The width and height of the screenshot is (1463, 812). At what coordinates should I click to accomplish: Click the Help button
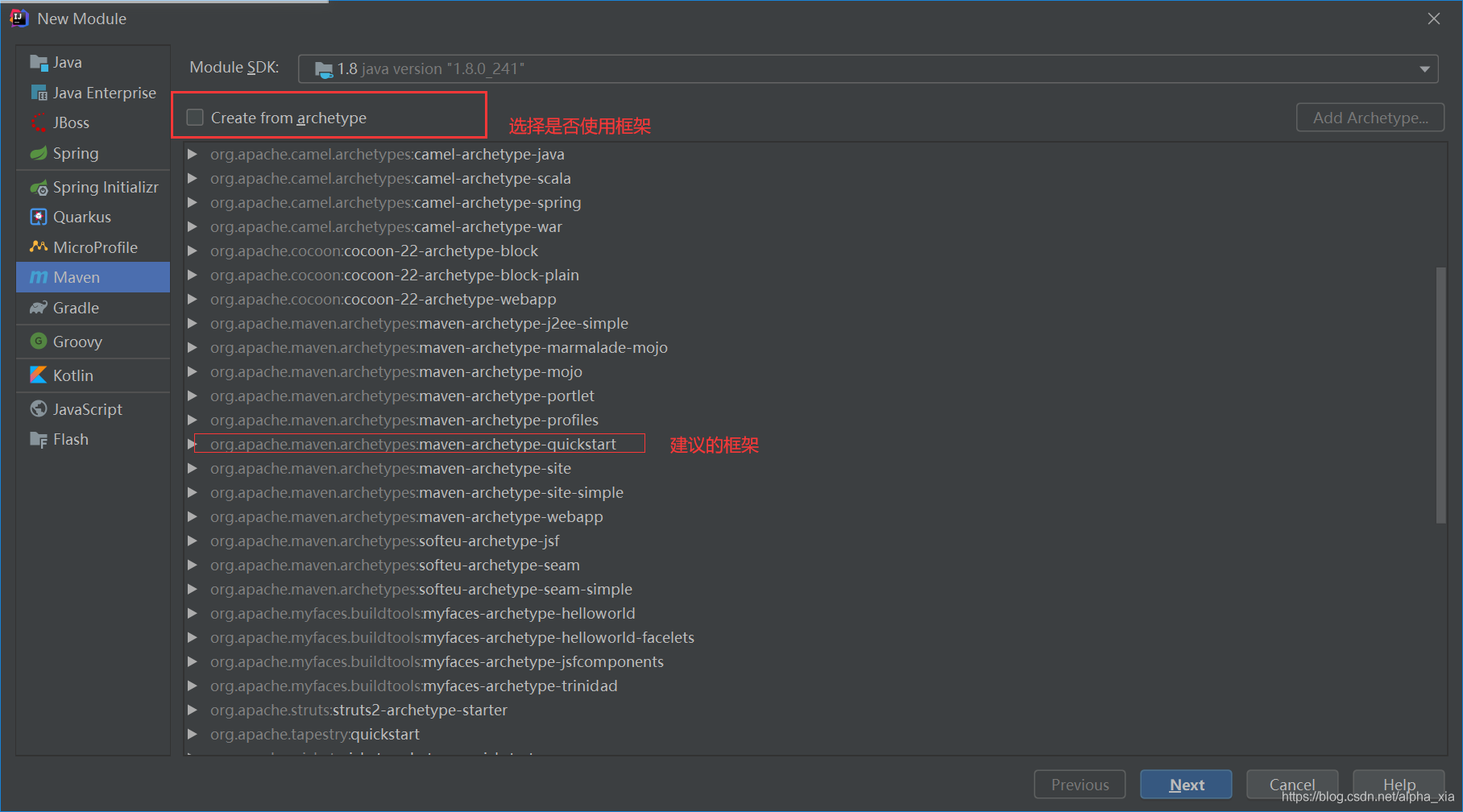[1399, 785]
